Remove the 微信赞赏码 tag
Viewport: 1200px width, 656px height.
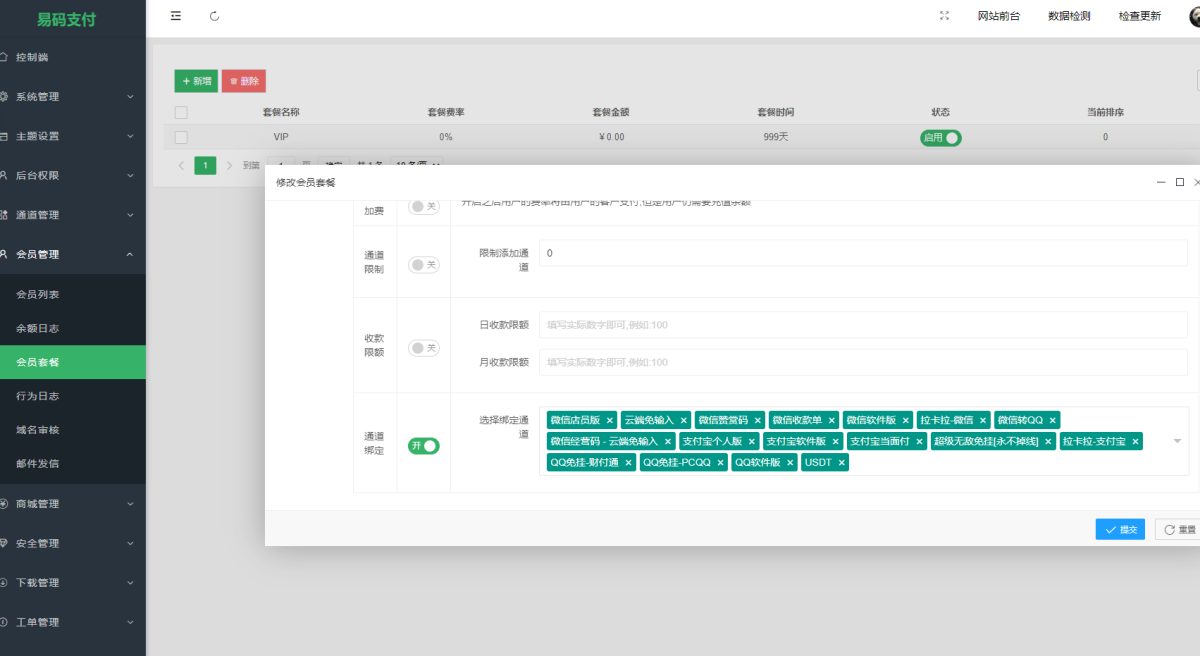(757, 420)
